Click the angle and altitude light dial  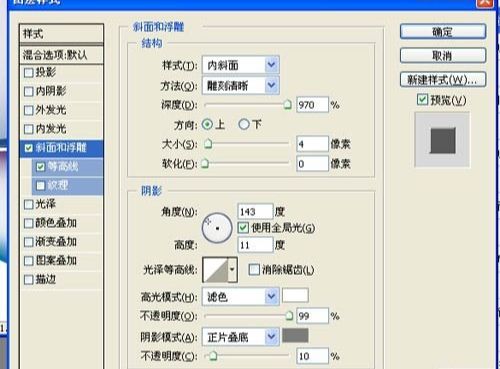(217, 228)
